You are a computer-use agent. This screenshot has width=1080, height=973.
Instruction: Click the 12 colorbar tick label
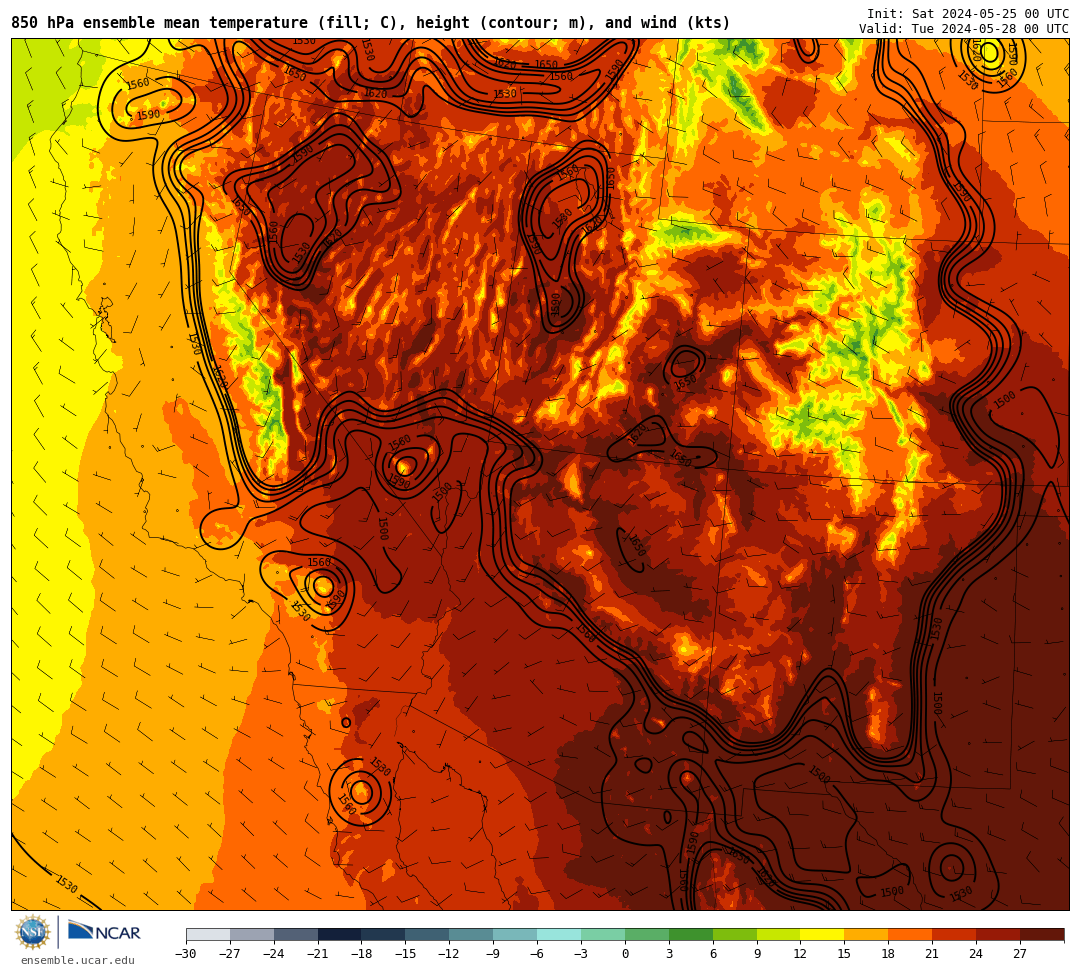point(800,954)
